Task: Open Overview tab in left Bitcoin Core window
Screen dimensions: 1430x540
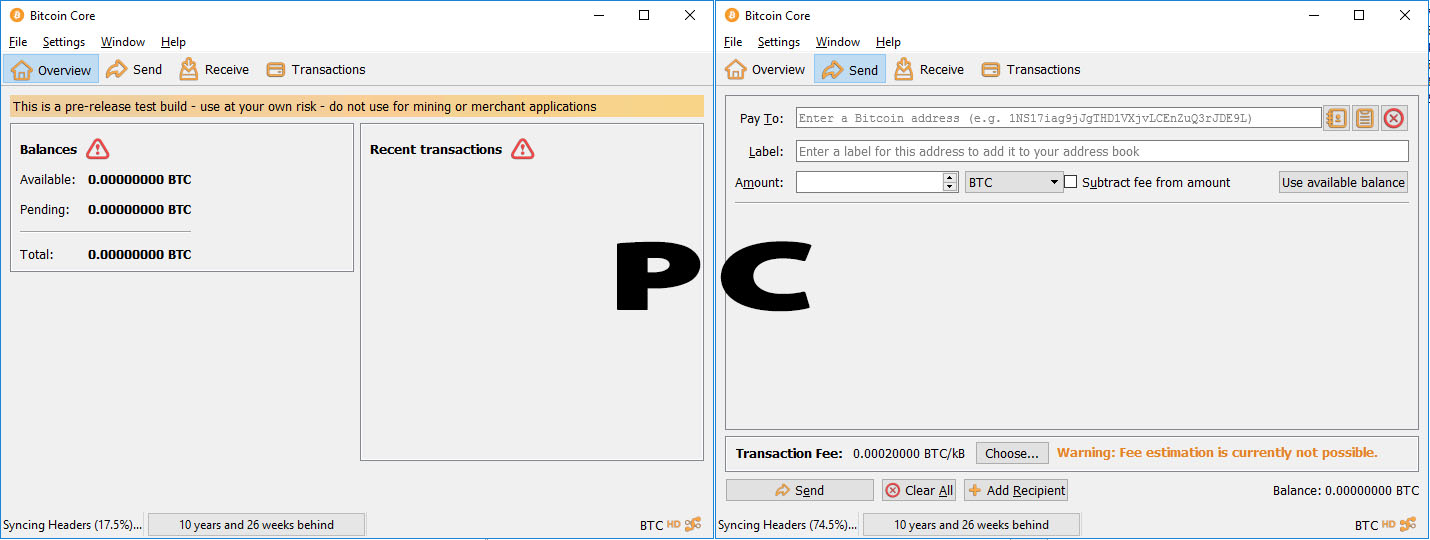Action: [x=51, y=70]
